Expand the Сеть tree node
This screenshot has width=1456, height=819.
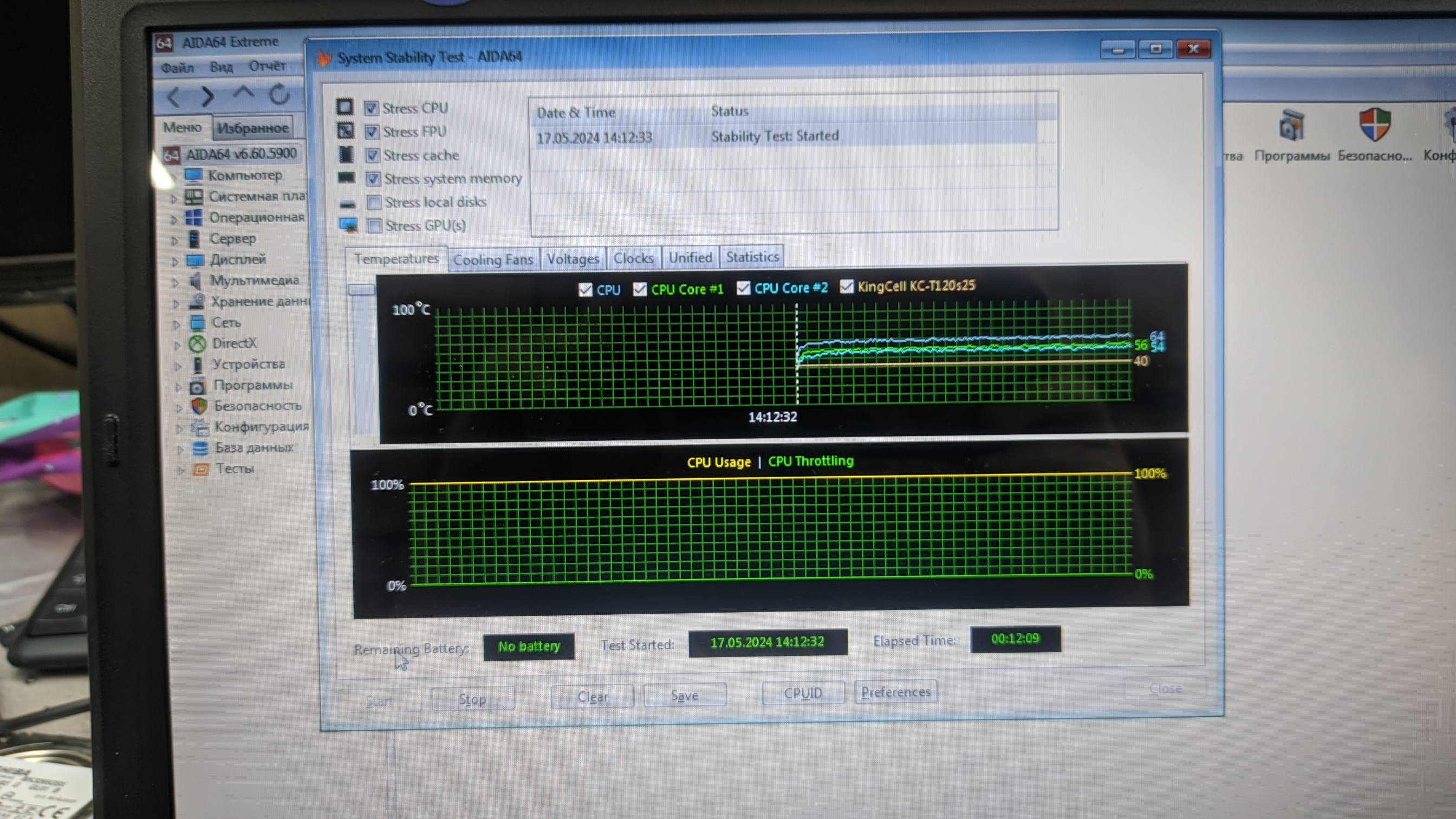[177, 324]
